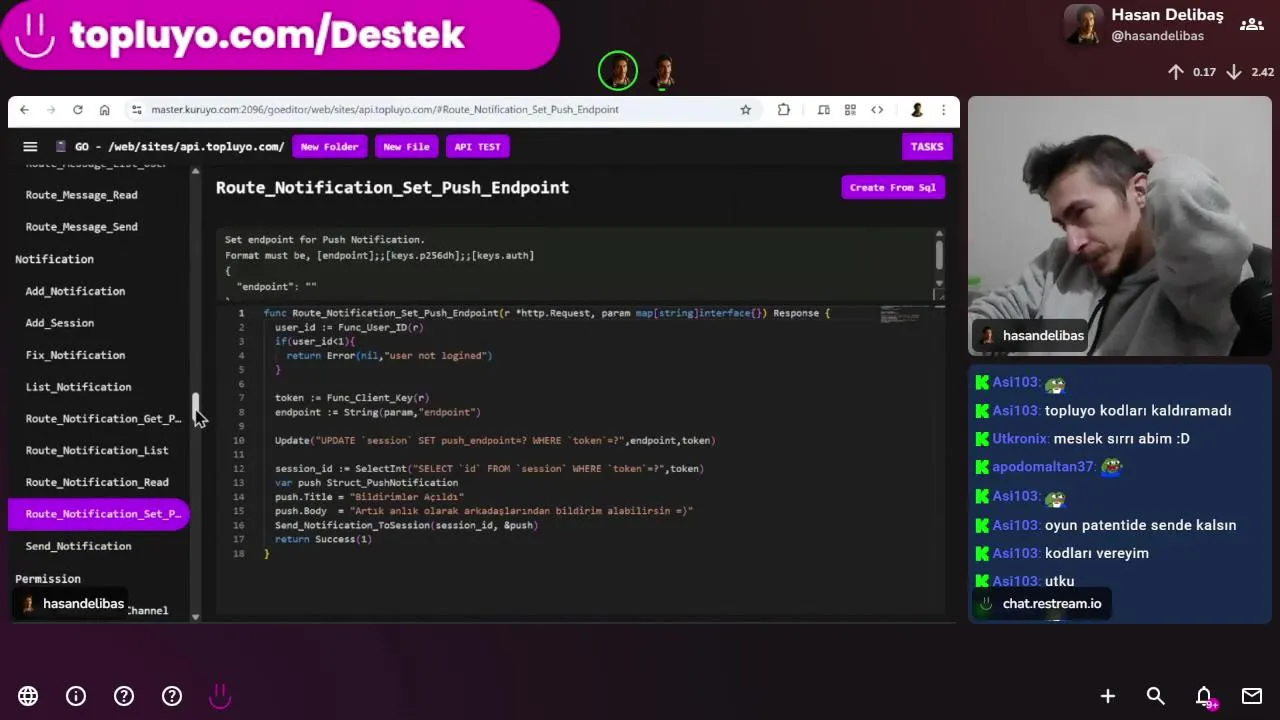Open the QR code extension icon
This screenshot has height=720, width=1280.
pos(850,110)
